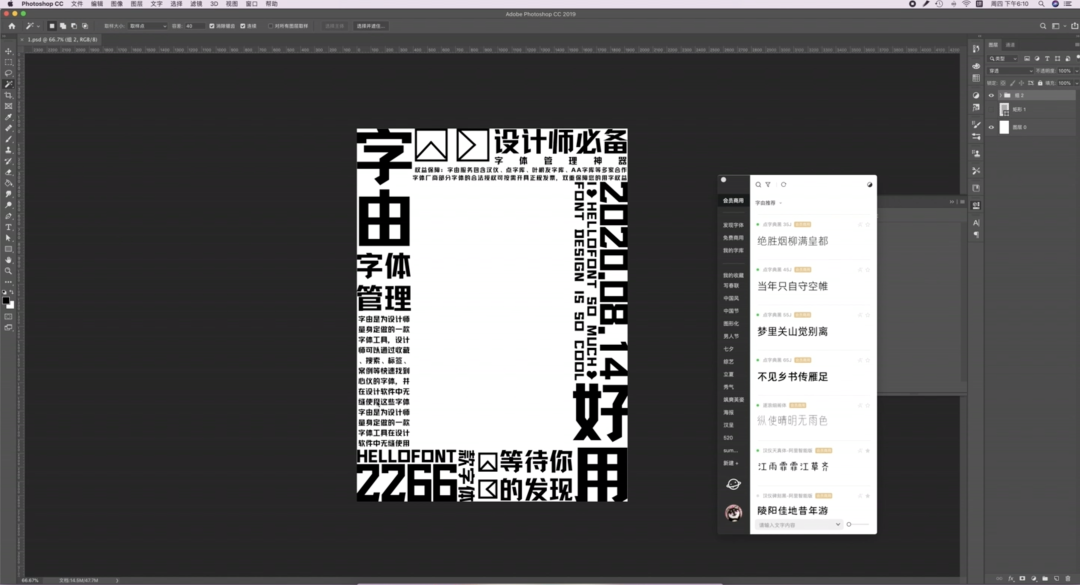Screen dimensions: 1080x585
Task: Open layer filter type dropdown (类型)
Action: click(1003, 59)
